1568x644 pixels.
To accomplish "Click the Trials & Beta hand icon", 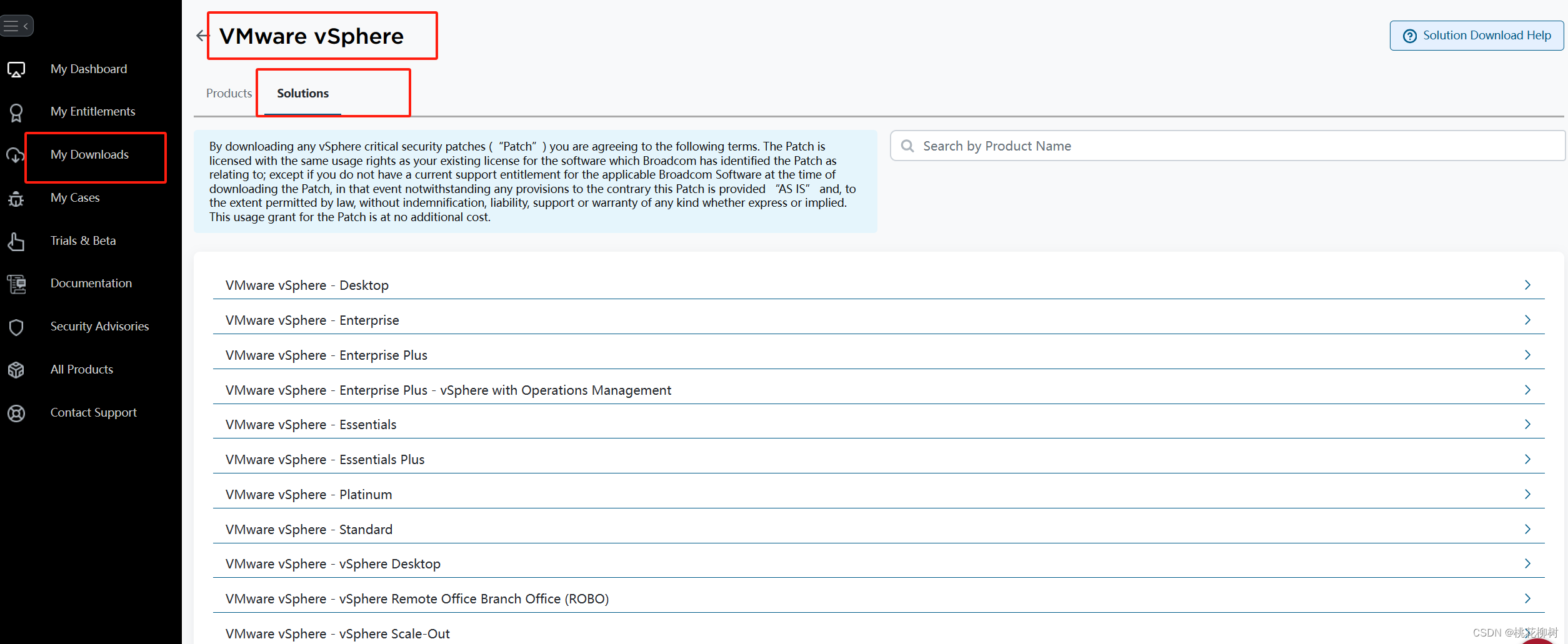I will tap(16, 241).
